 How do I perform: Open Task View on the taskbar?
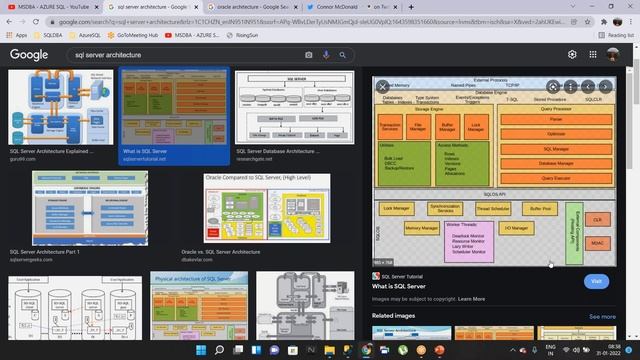[x=238, y=350]
